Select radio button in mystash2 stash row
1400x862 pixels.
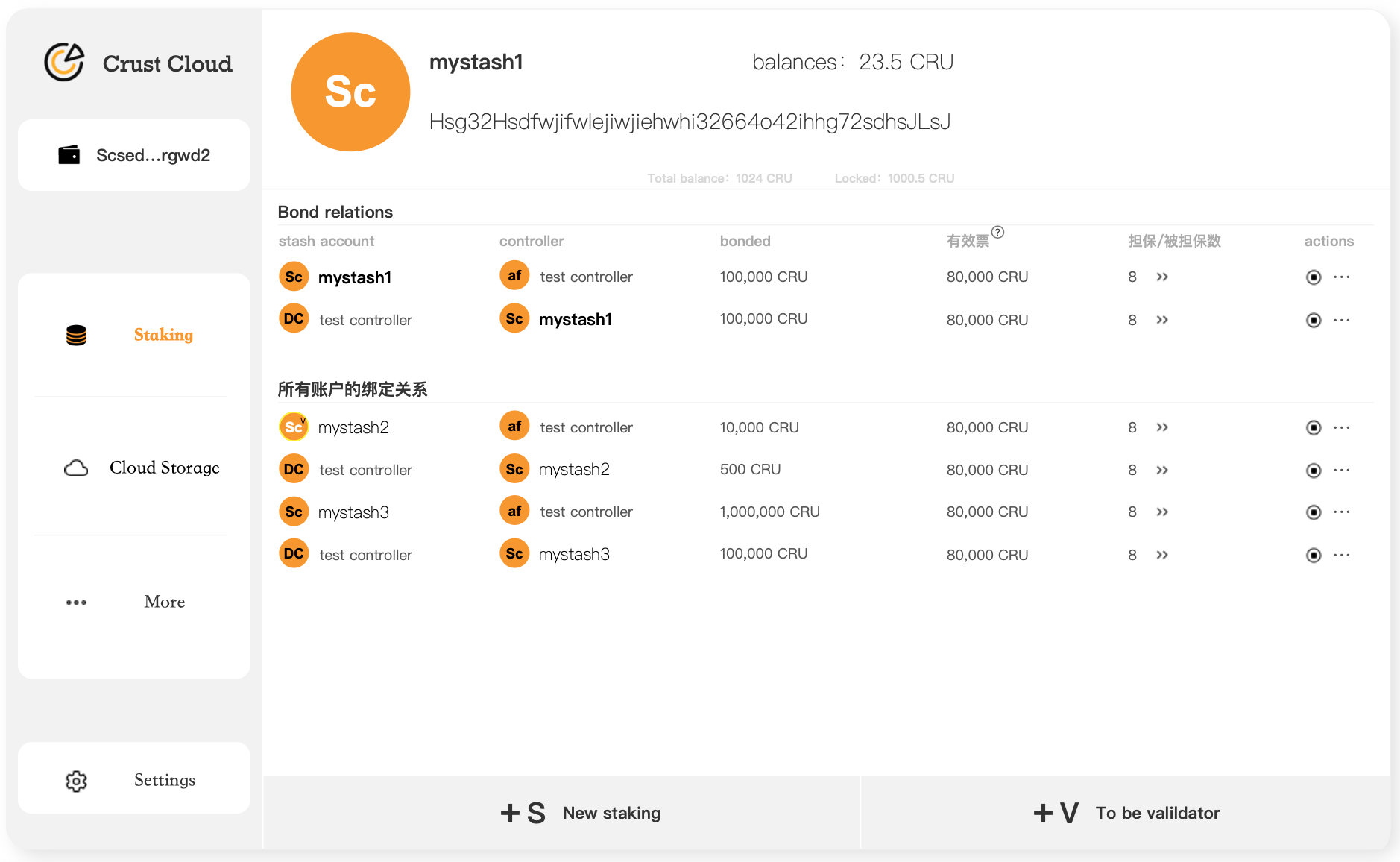[1314, 428]
